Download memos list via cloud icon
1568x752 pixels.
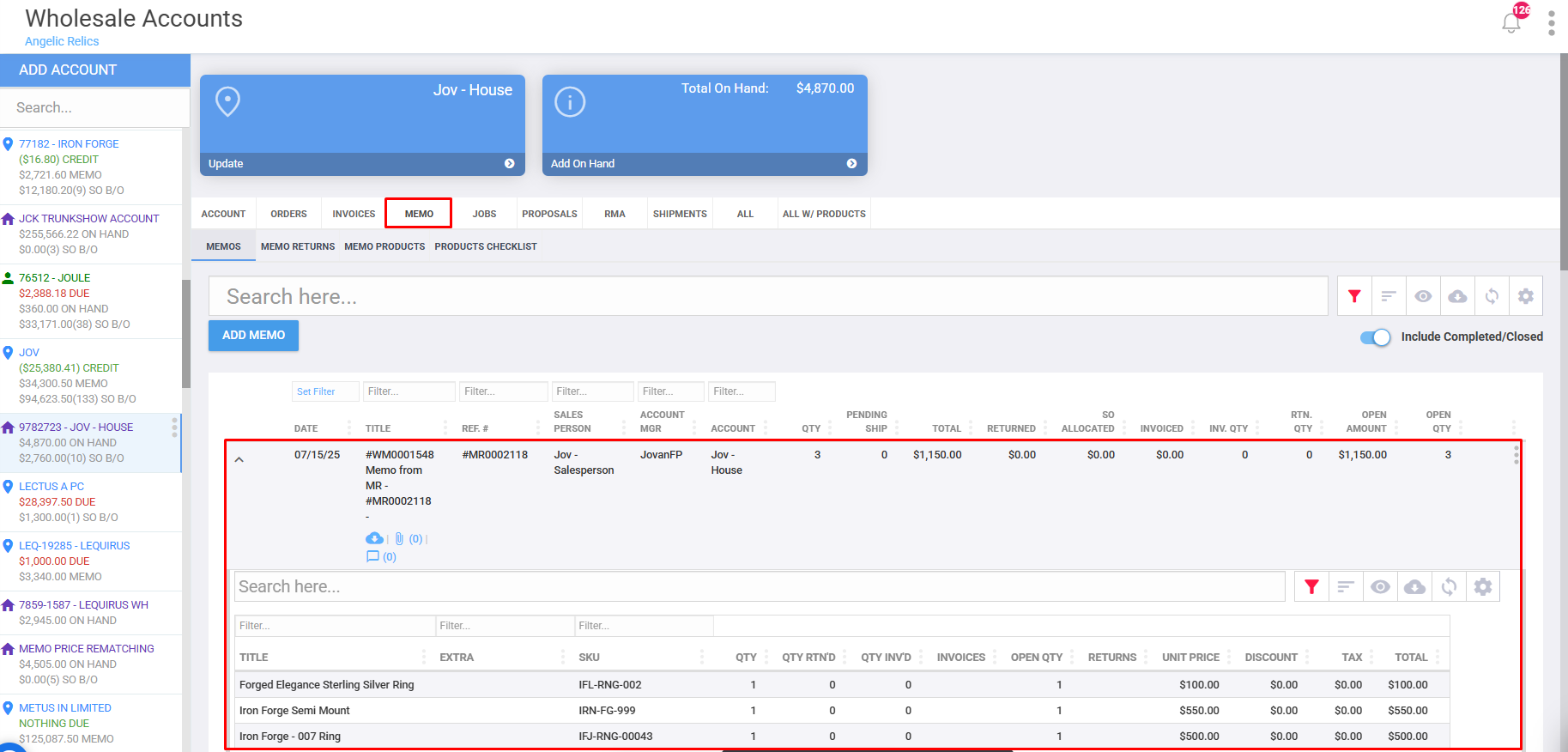point(1457,296)
